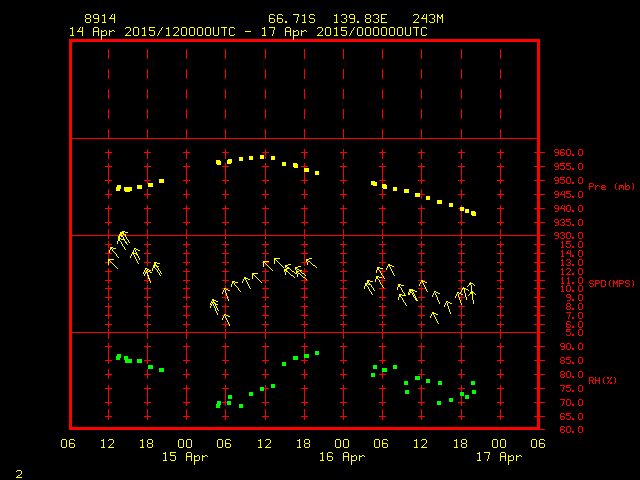Select pressure axis label "930.0"
640x480 pixels.
568,236
